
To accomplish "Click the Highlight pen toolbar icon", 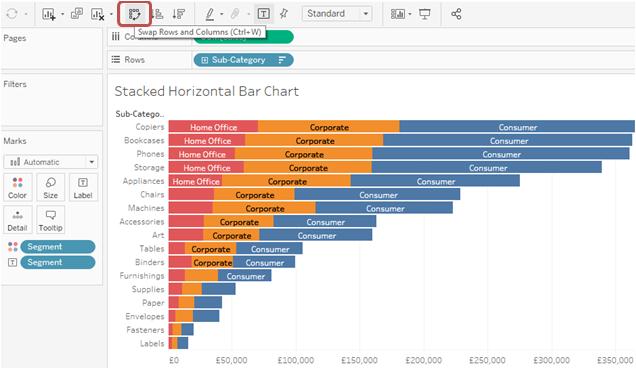I will click(x=210, y=14).
